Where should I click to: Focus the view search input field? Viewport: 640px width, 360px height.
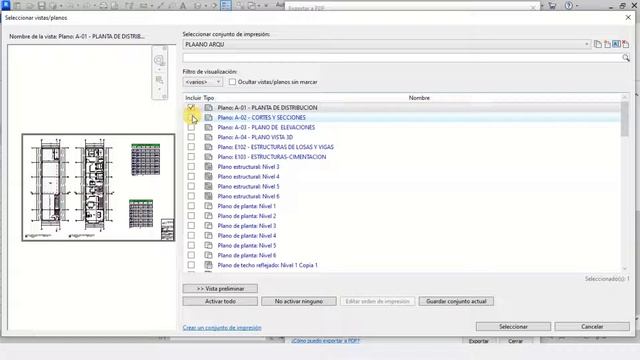tap(402, 58)
